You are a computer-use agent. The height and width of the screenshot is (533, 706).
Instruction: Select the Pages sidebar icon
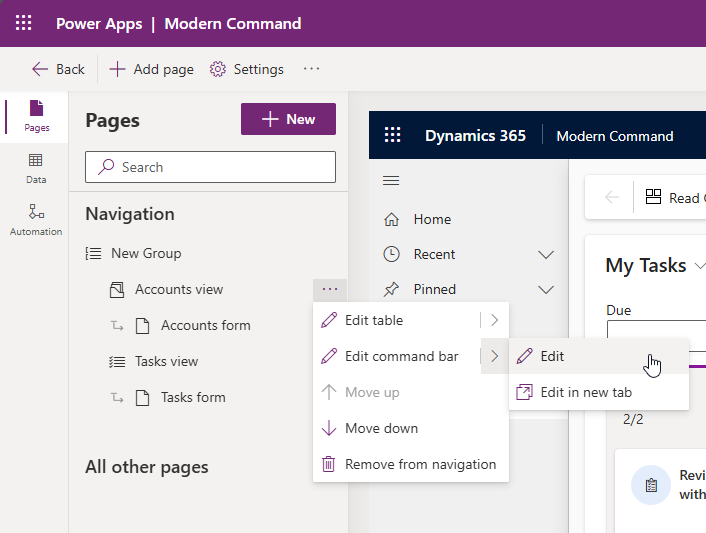[36, 116]
